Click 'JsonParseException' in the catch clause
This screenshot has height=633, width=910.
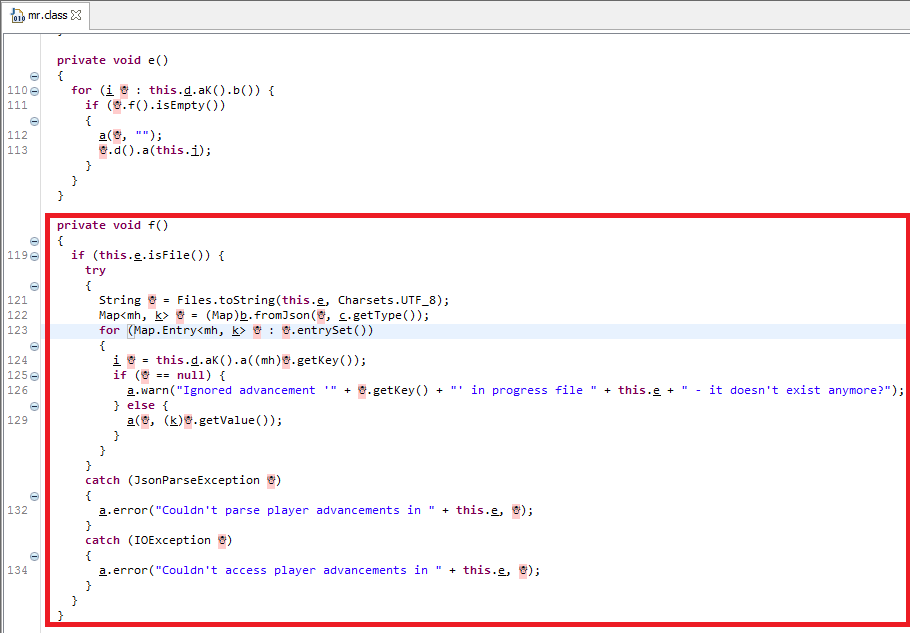click(197, 480)
